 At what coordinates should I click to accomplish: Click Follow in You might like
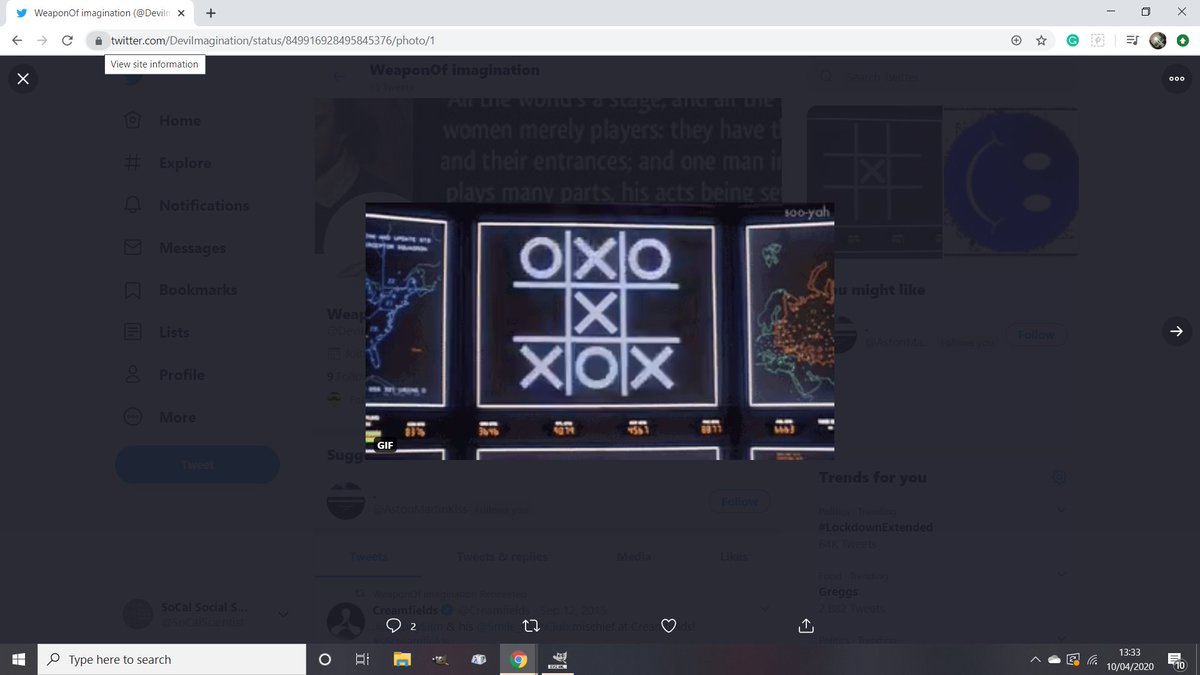tap(1036, 335)
